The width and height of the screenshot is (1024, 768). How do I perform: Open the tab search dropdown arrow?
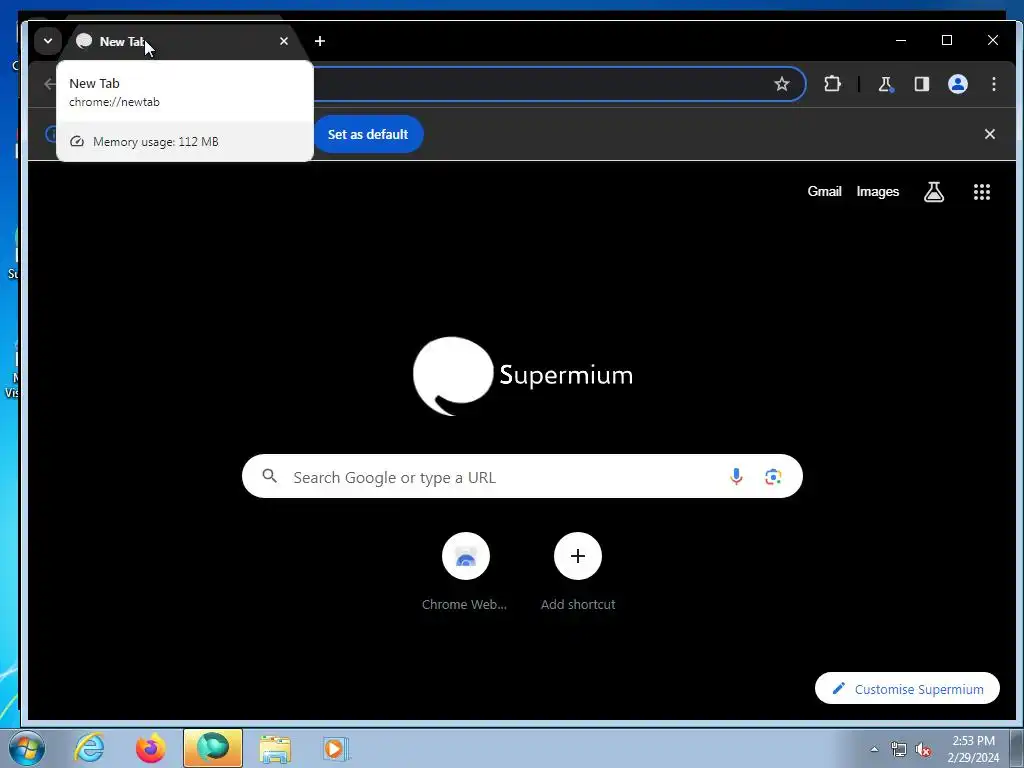(x=48, y=41)
